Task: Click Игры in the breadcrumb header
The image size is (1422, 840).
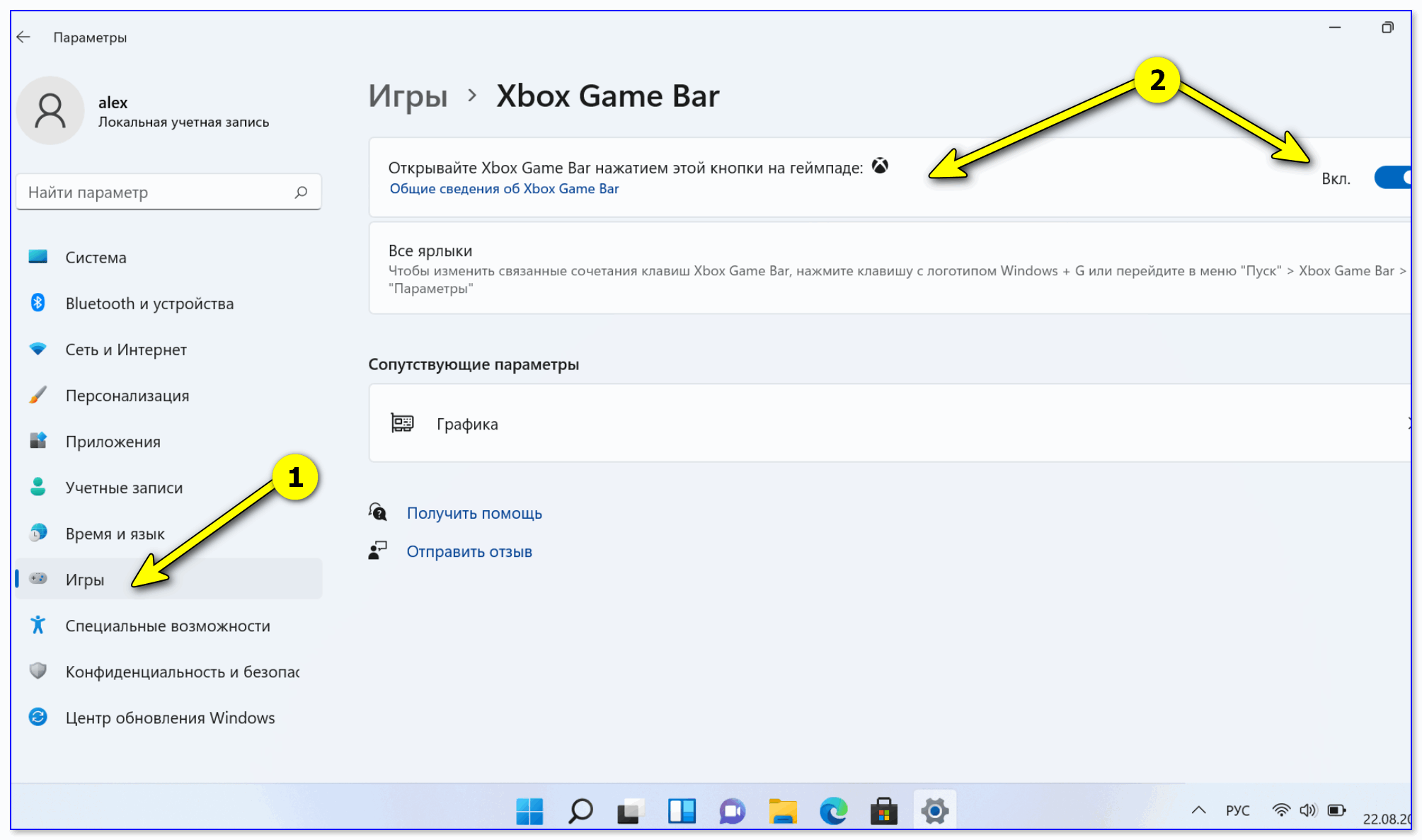Action: tap(408, 96)
